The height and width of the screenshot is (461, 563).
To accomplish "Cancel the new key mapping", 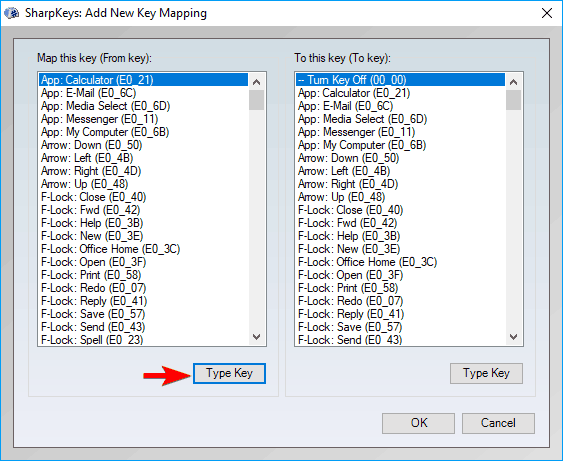I will [498, 423].
